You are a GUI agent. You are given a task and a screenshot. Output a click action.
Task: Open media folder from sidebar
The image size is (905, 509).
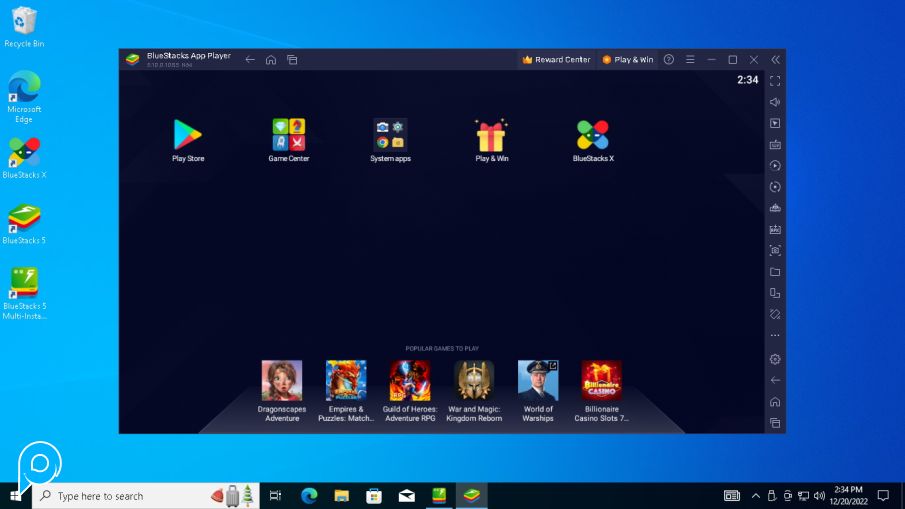pyautogui.click(x=775, y=272)
